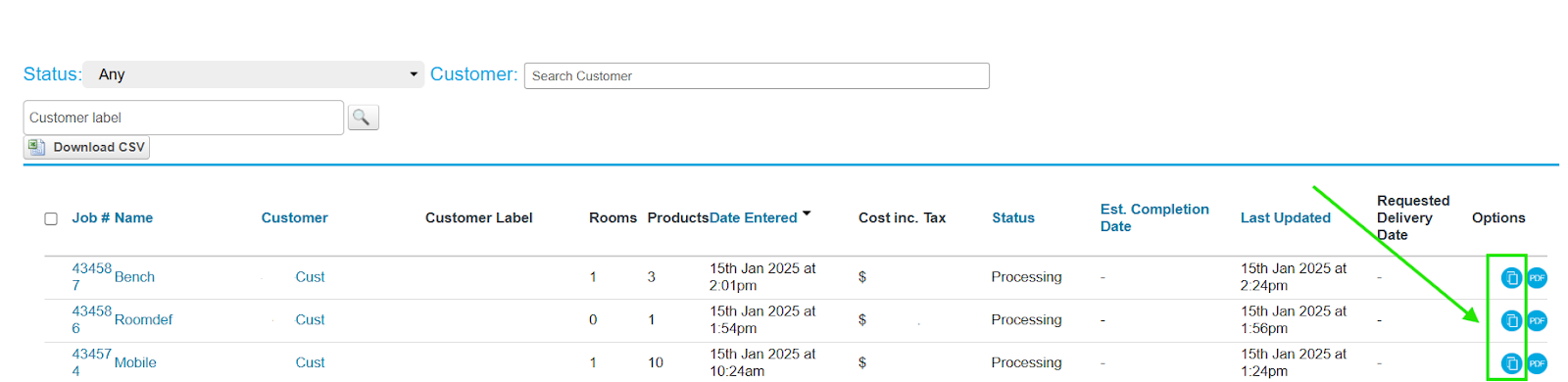This screenshot has height=382, width=1568.
Task: Open customer Cust in the Bench row
Action: (310, 277)
